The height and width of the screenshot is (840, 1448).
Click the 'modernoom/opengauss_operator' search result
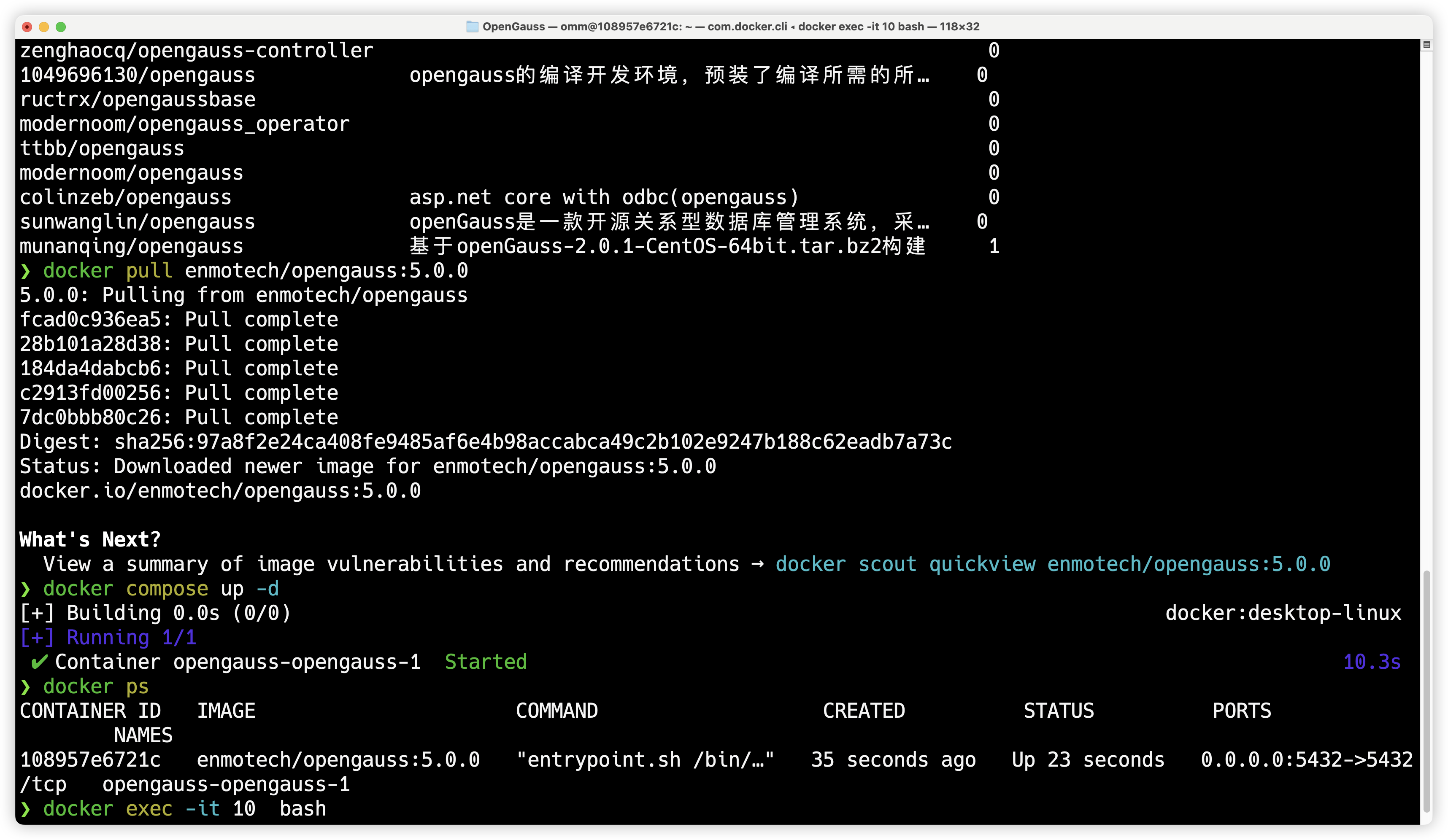tap(184, 124)
